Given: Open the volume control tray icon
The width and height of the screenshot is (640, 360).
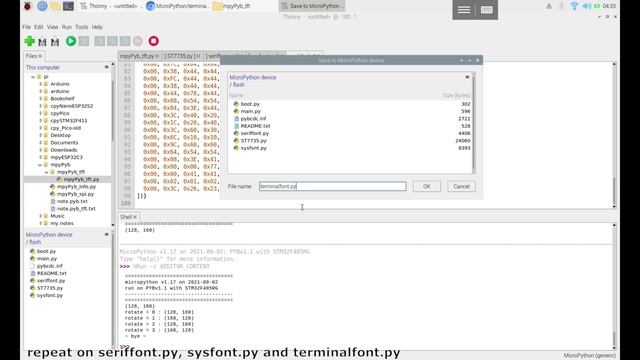Looking at the screenshot, I should 586,6.
